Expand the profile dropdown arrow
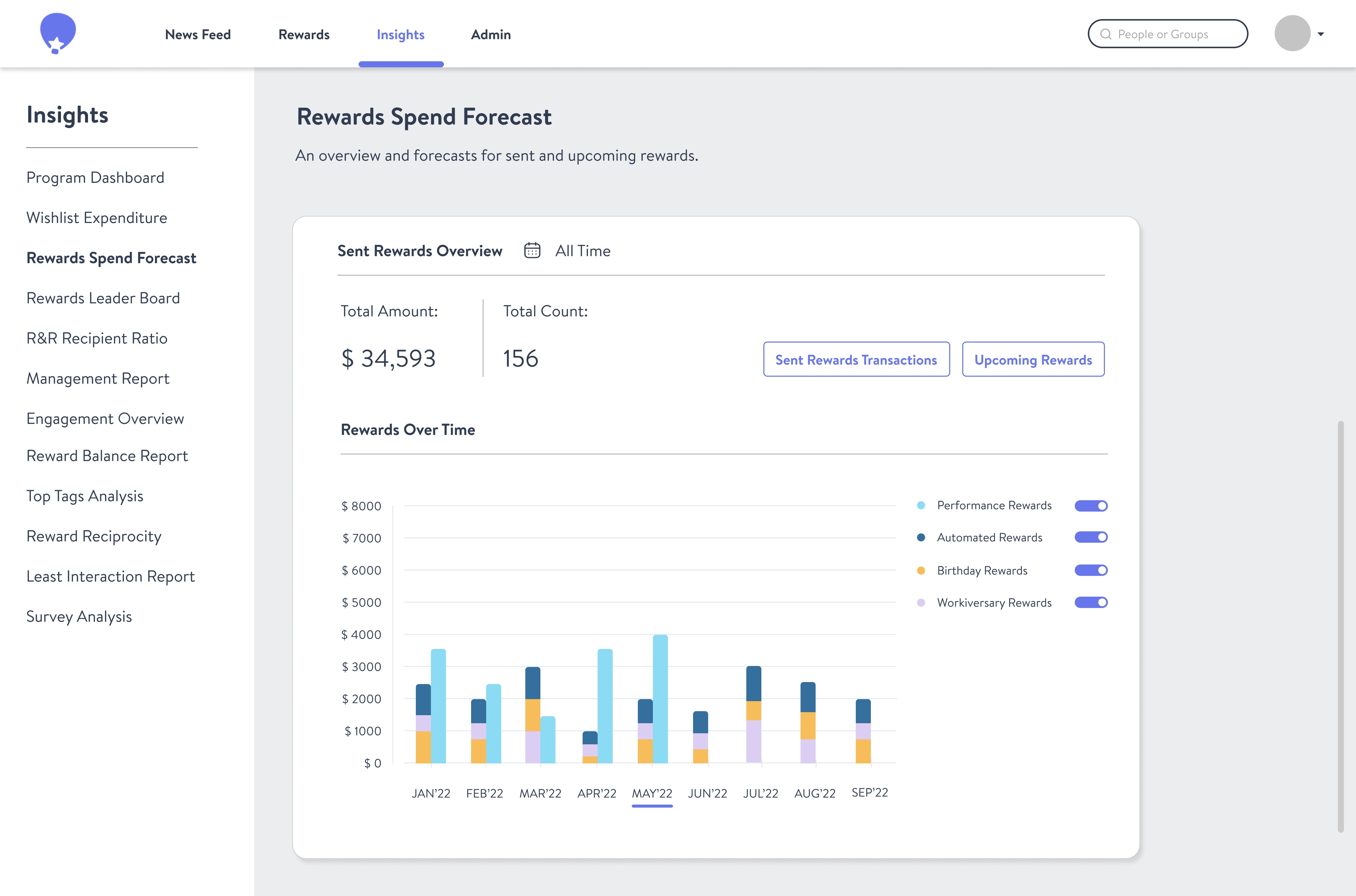Viewport: 1356px width, 896px height. coord(1321,34)
